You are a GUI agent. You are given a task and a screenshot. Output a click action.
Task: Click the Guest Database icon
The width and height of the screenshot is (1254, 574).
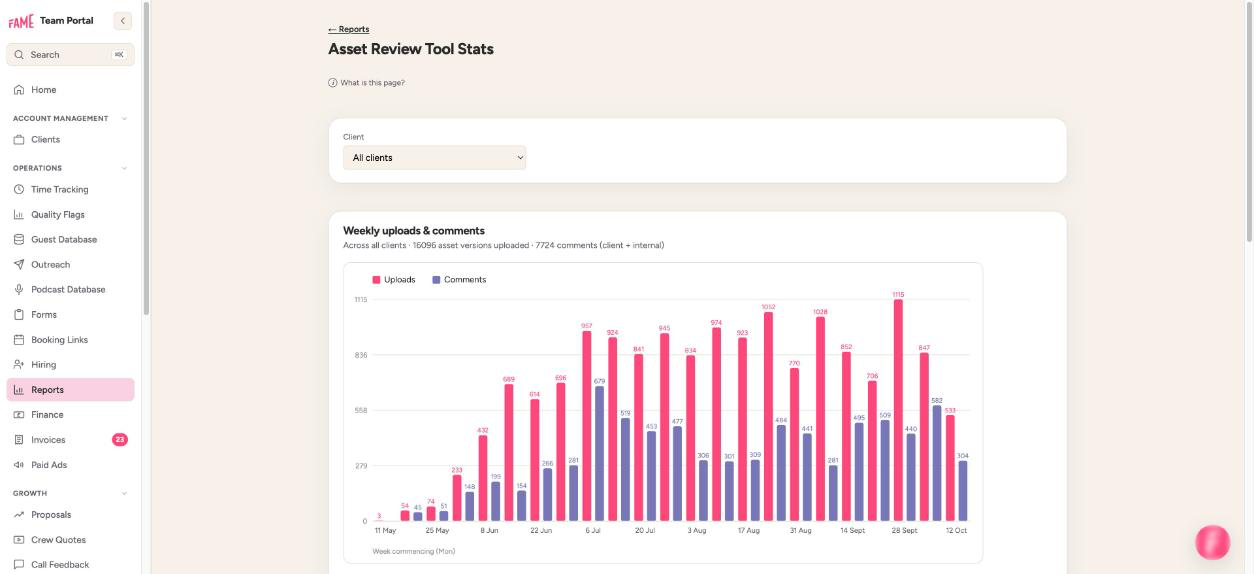click(x=19, y=240)
